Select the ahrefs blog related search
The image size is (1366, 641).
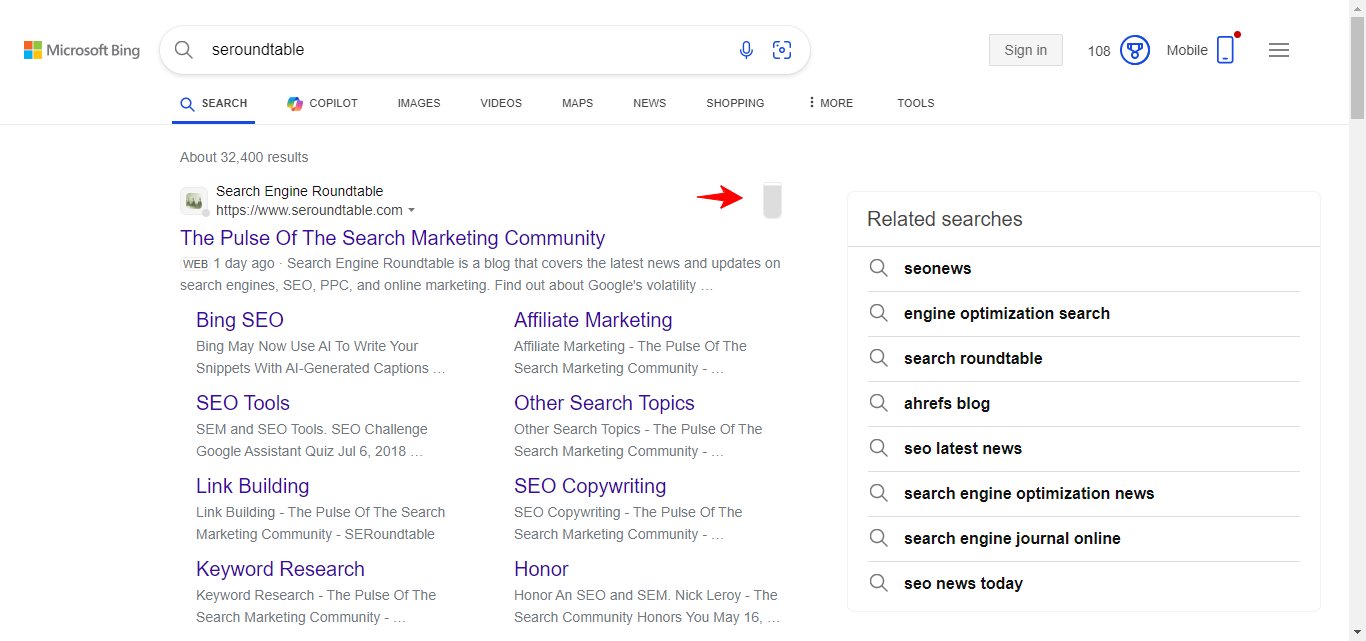click(x=946, y=403)
